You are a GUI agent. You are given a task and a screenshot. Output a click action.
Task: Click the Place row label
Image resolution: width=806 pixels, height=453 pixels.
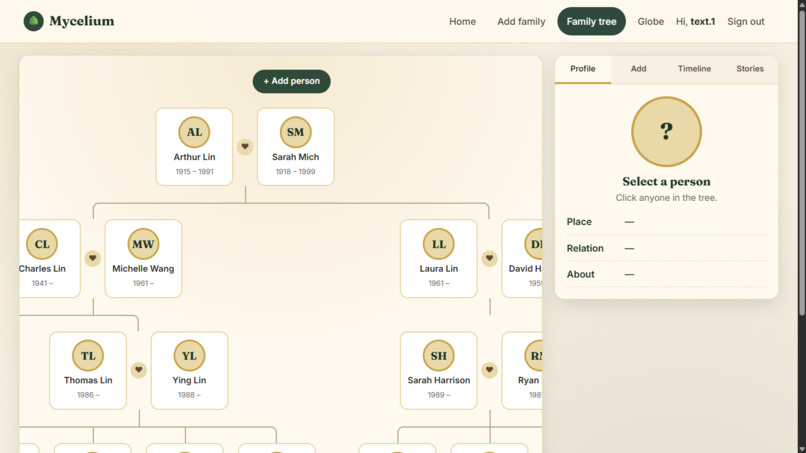(579, 222)
